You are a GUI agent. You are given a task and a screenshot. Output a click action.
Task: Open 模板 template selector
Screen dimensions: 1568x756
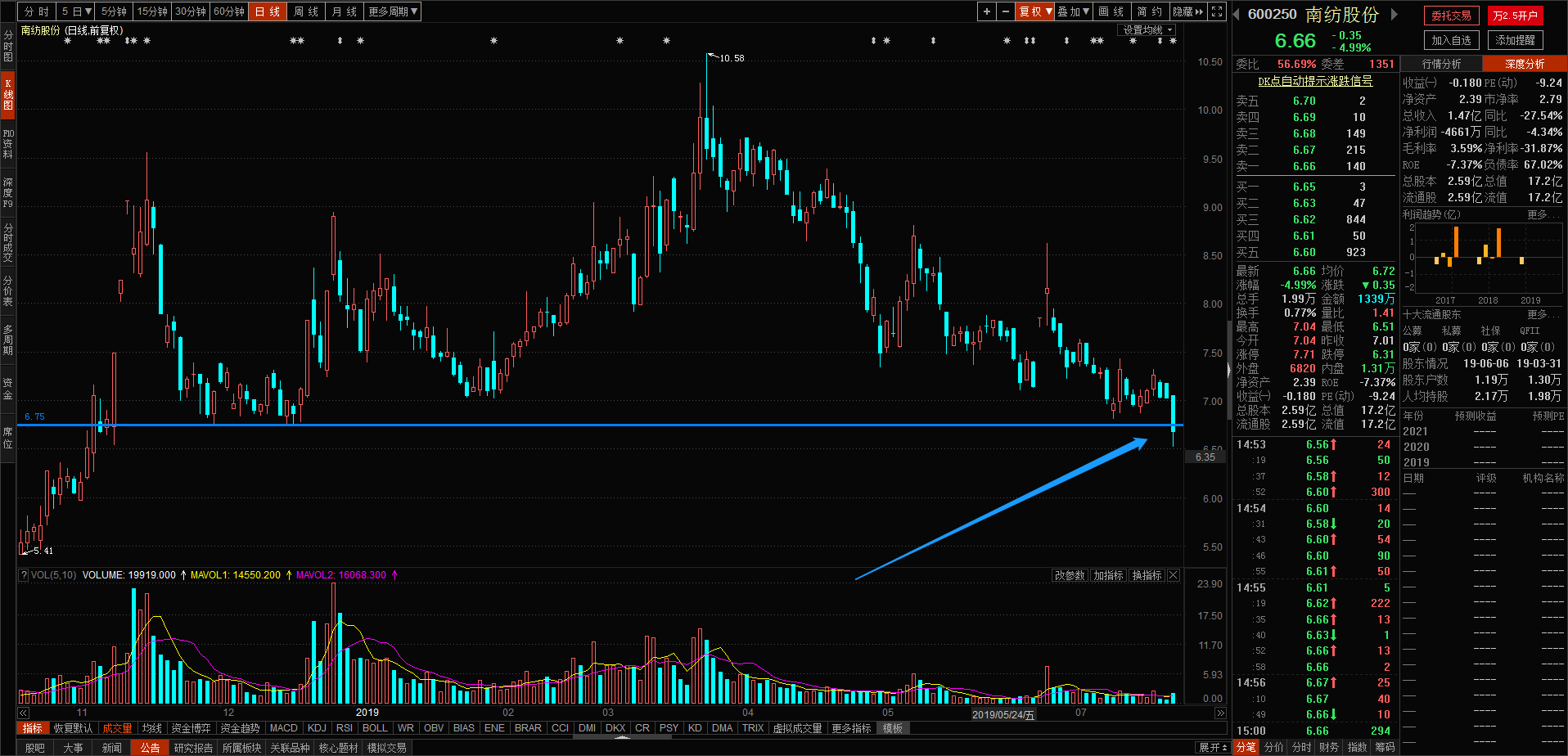pos(893,728)
